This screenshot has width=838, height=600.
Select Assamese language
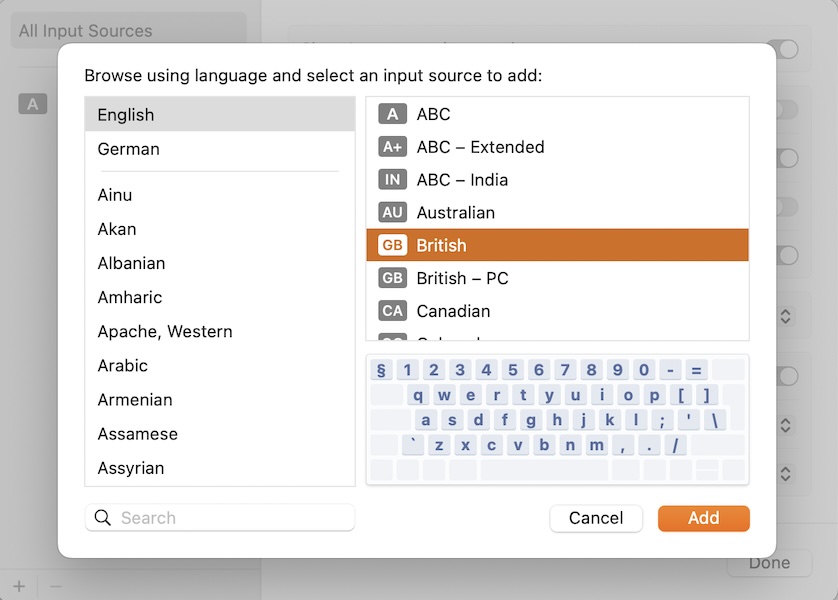pos(220,434)
